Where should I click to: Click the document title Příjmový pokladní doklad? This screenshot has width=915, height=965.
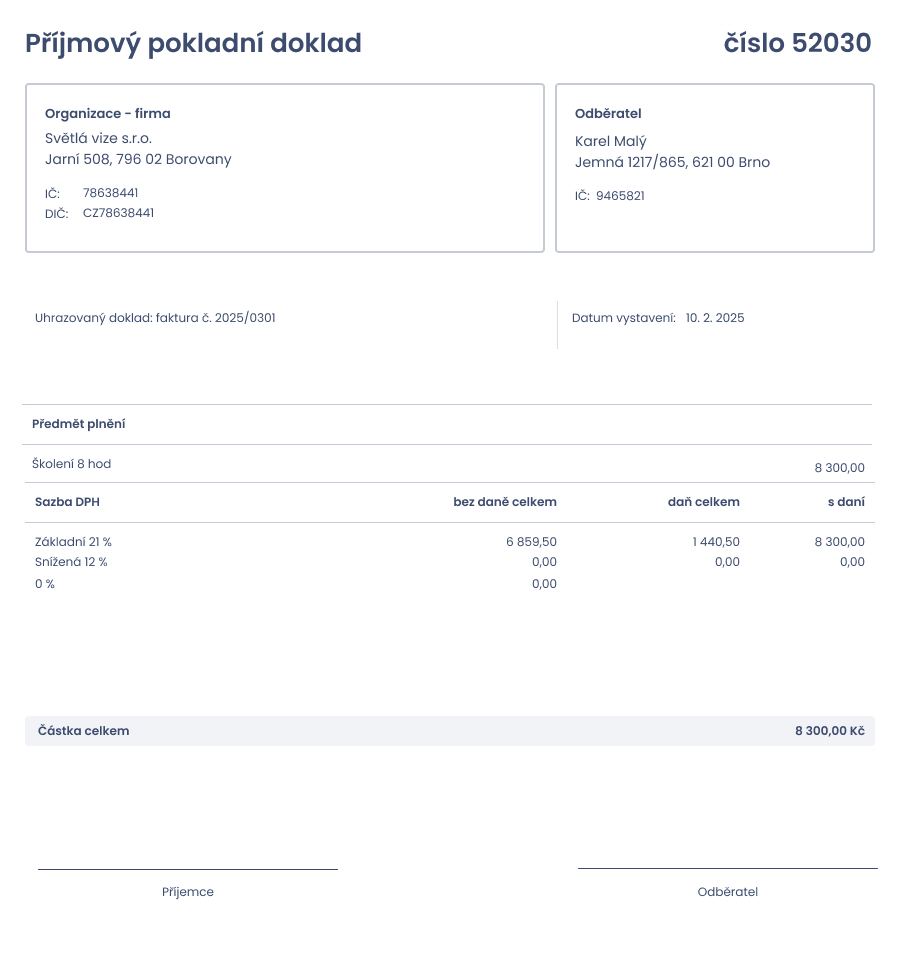193,44
